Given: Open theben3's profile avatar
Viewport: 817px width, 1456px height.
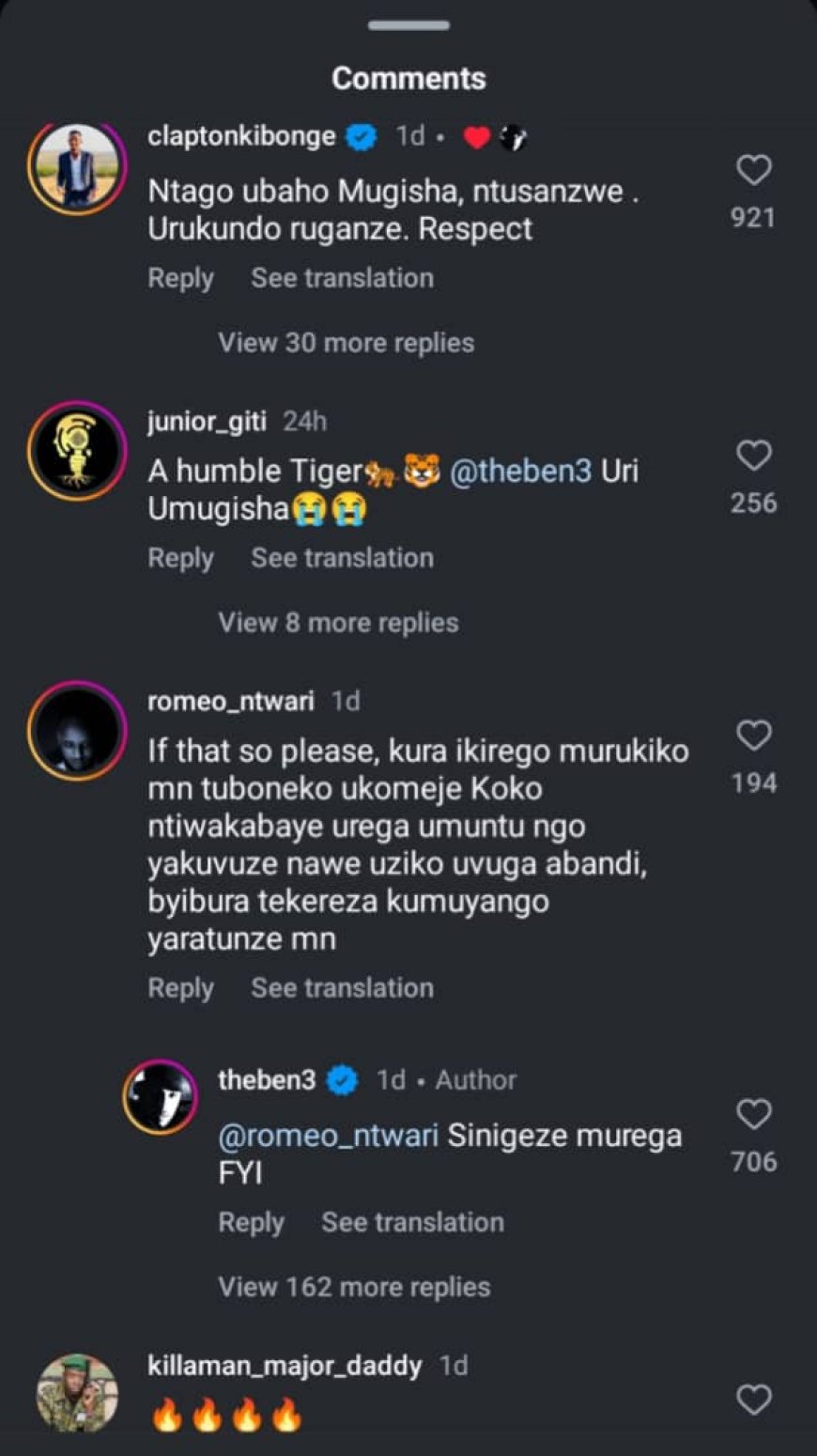Looking at the screenshot, I should 160,1097.
